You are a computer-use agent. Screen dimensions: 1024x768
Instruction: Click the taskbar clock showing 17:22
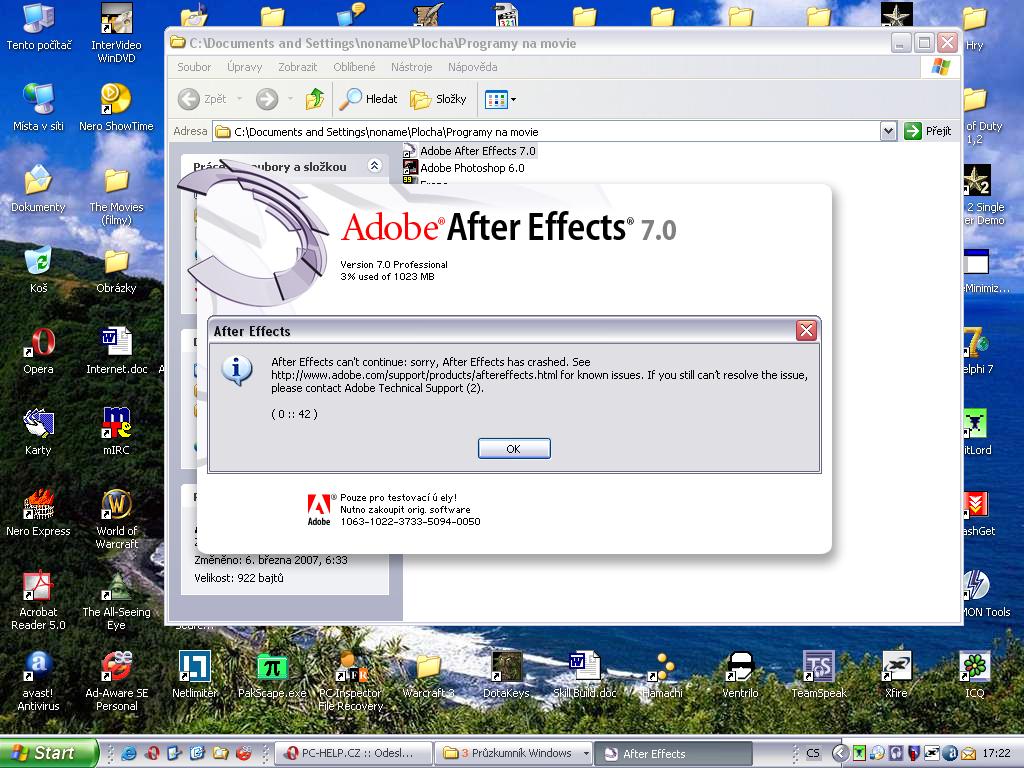coord(997,754)
